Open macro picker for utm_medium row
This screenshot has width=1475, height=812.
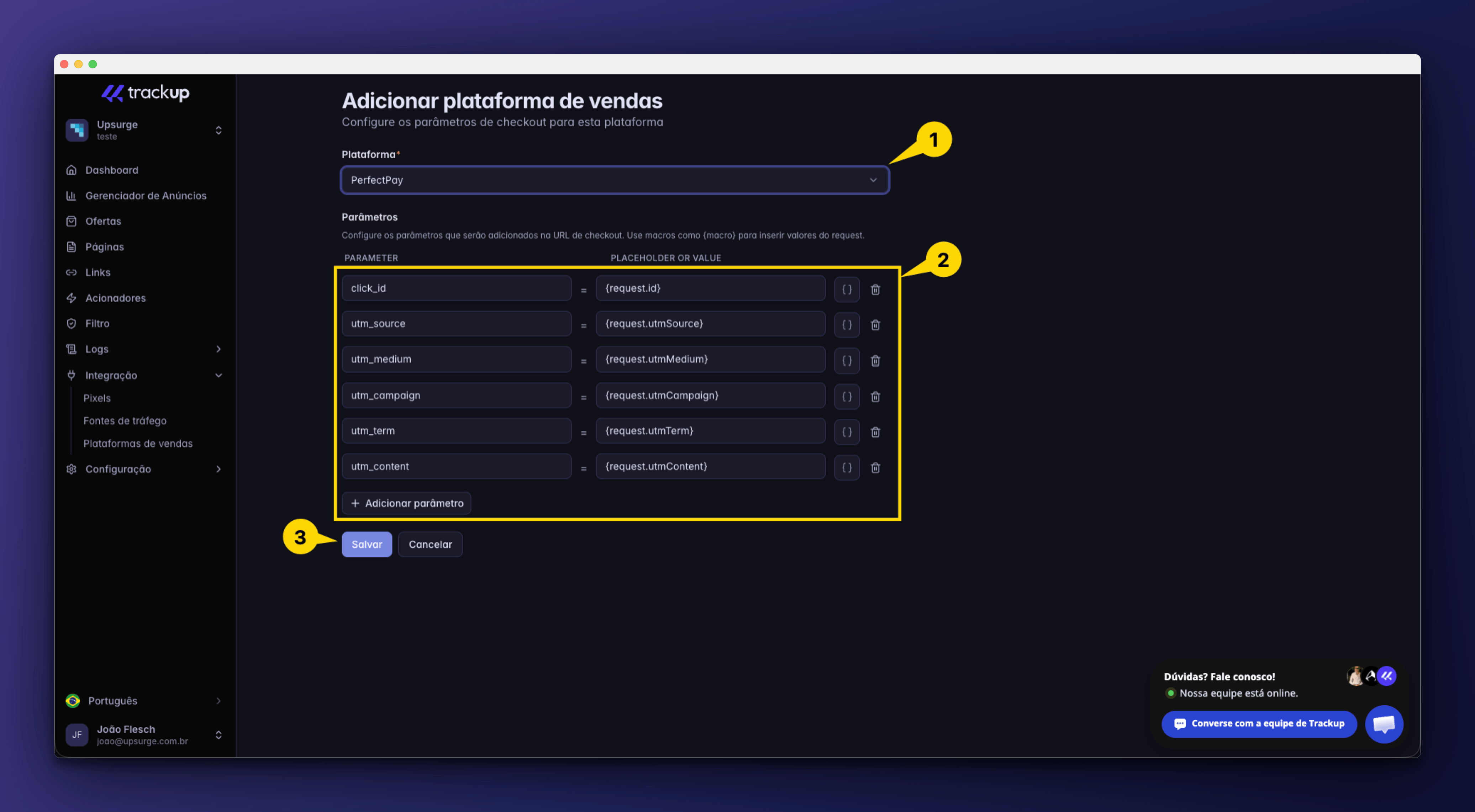(x=846, y=361)
